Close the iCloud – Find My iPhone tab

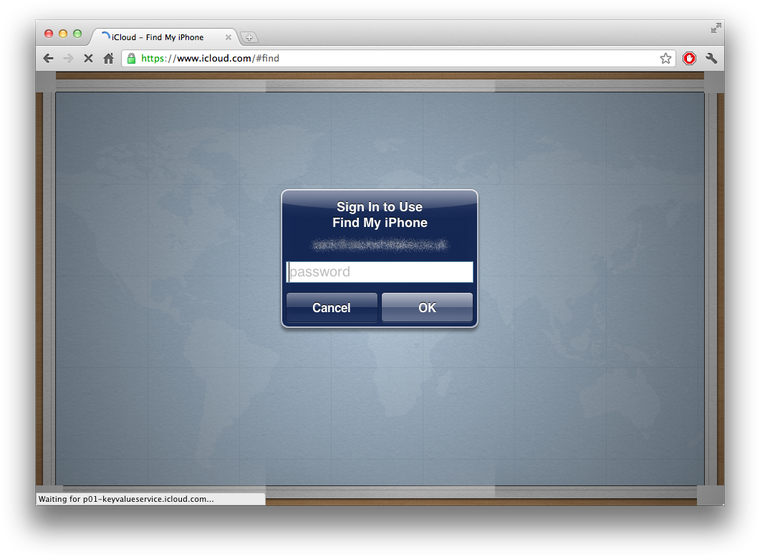click(228, 37)
